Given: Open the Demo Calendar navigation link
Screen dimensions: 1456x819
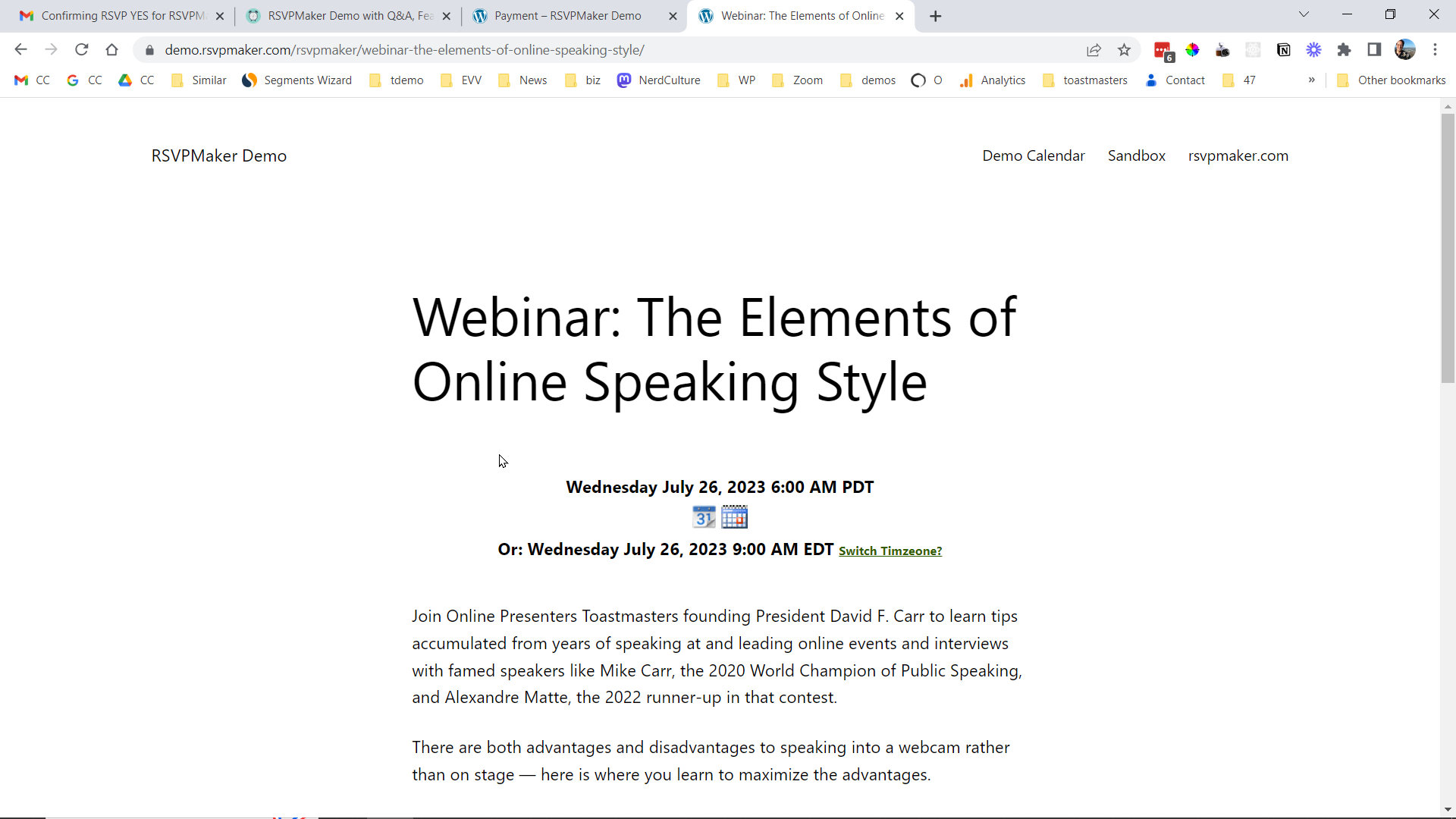Looking at the screenshot, I should [1033, 155].
